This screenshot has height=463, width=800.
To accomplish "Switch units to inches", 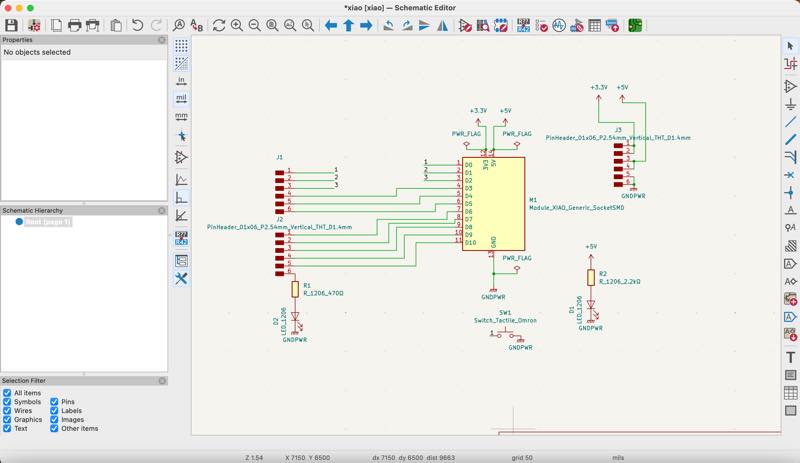I will pos(181,81).
